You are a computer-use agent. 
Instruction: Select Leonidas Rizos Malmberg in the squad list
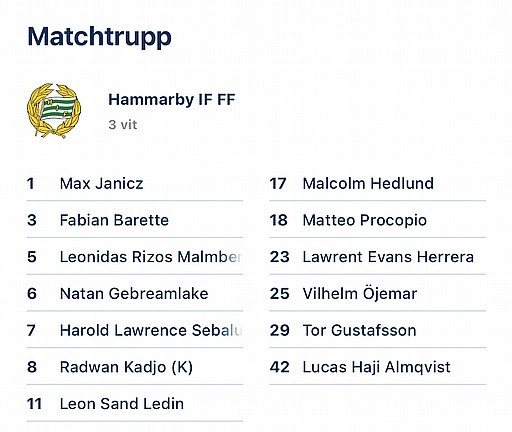135,257
